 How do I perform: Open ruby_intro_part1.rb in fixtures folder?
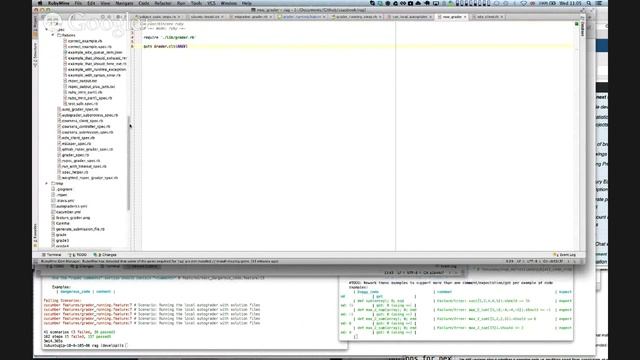point(83,93)
